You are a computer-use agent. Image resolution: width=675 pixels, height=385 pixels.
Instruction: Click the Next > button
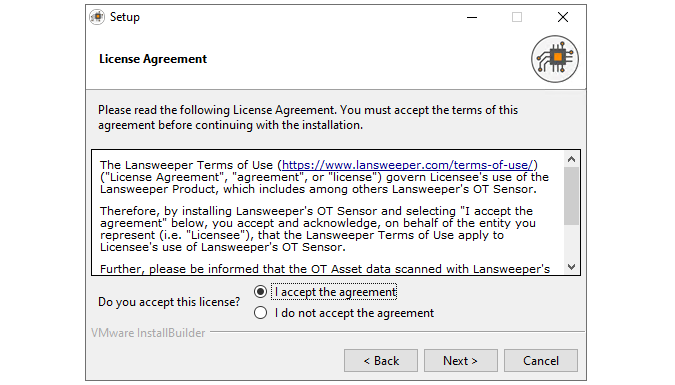click(x=461, y=360)
